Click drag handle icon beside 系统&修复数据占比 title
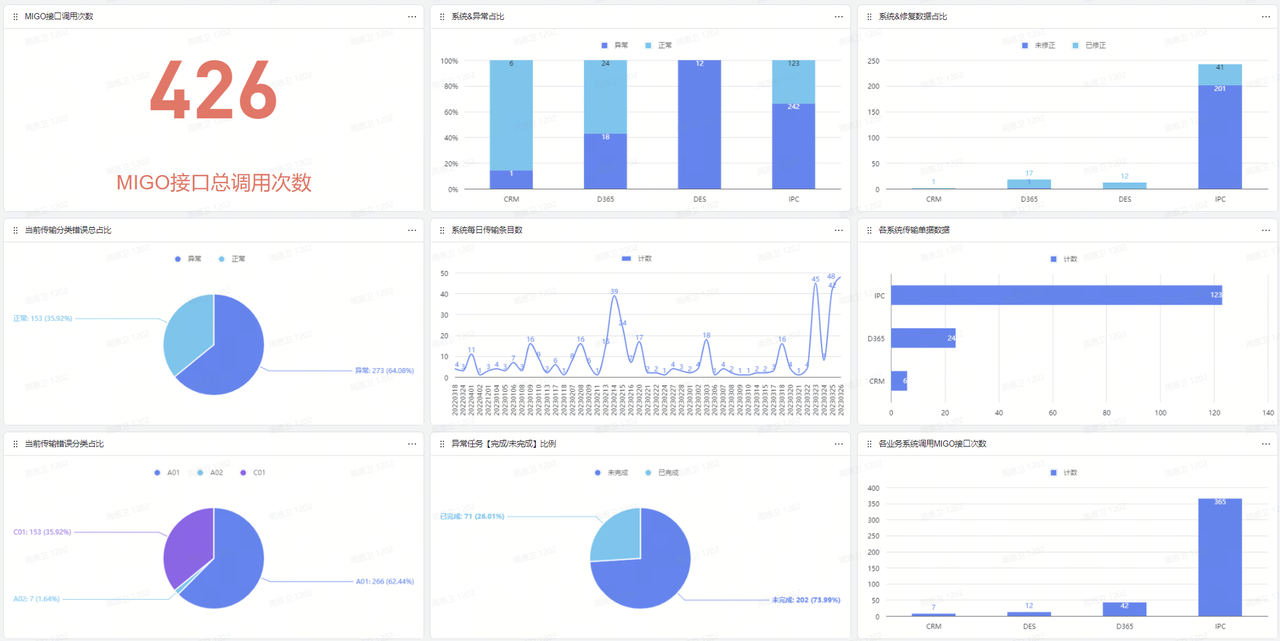The width and height of the screenshot is (1280, 641). (x=869, y=17)
